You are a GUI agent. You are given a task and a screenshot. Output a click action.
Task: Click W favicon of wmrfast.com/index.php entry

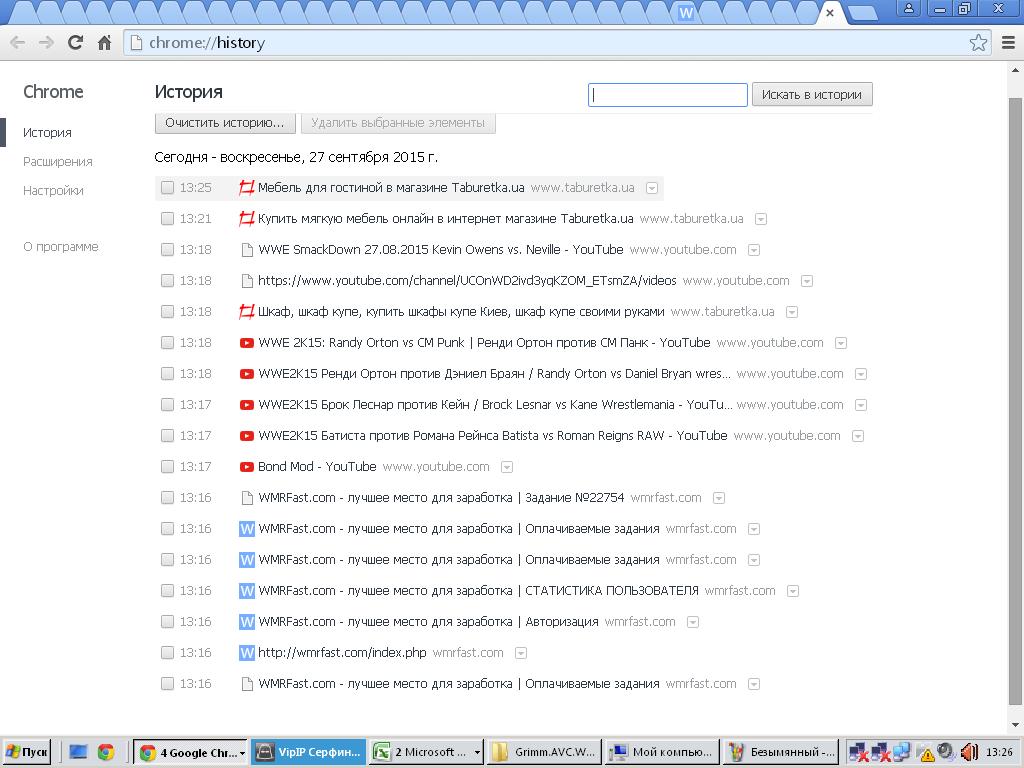(x=246, y=653)
